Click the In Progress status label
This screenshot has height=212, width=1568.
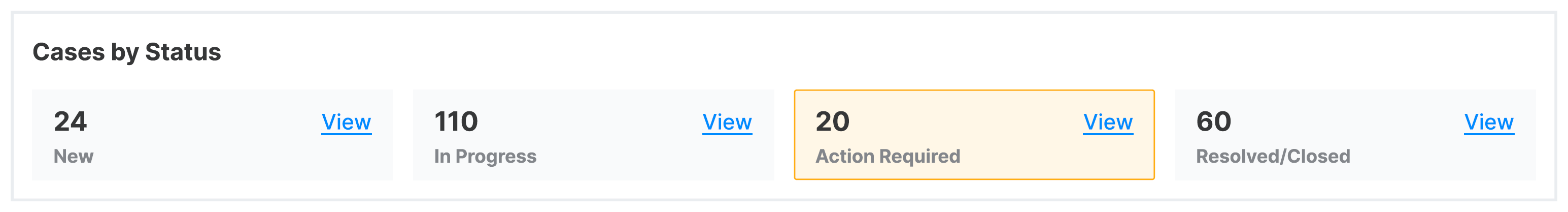tap(485, 157)
